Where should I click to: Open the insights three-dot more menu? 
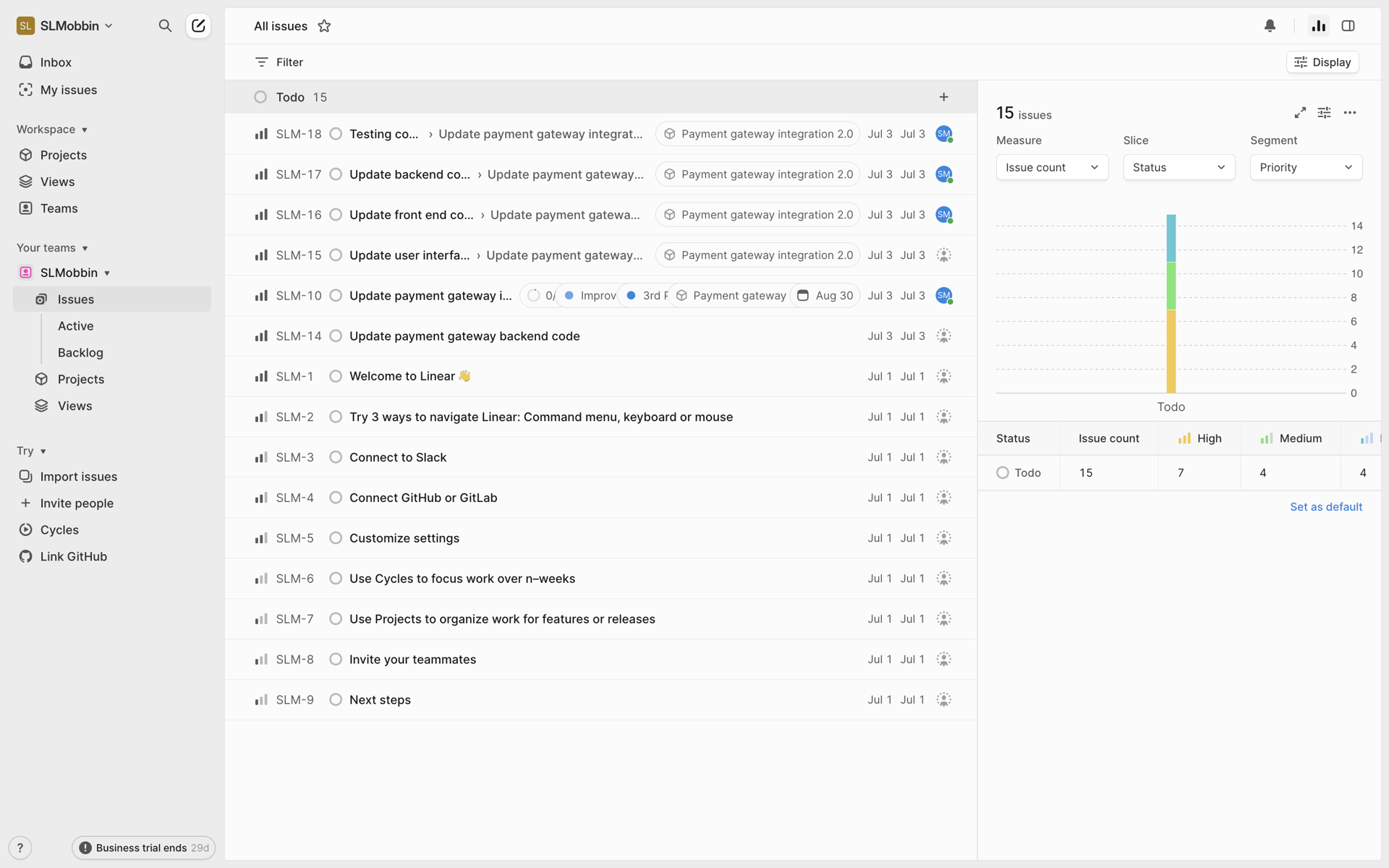tap(1350, 113)
